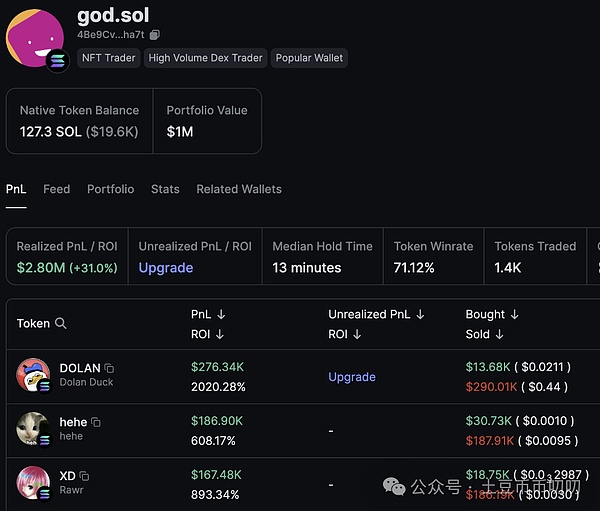The width and height of the screenshot is (600, 511).
Task: Sort the table by Sold amount
Action: [x=499, y=334]
